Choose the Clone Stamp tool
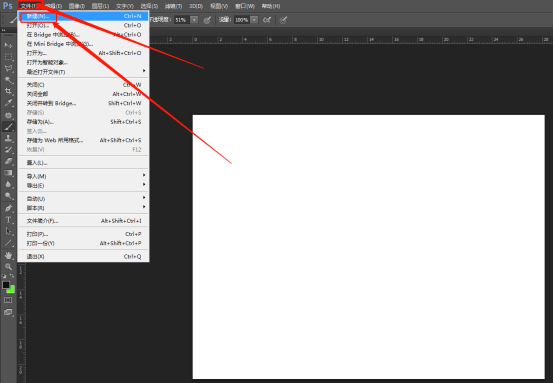The height and width of the screenshot is (383, 554). [8, 138]
